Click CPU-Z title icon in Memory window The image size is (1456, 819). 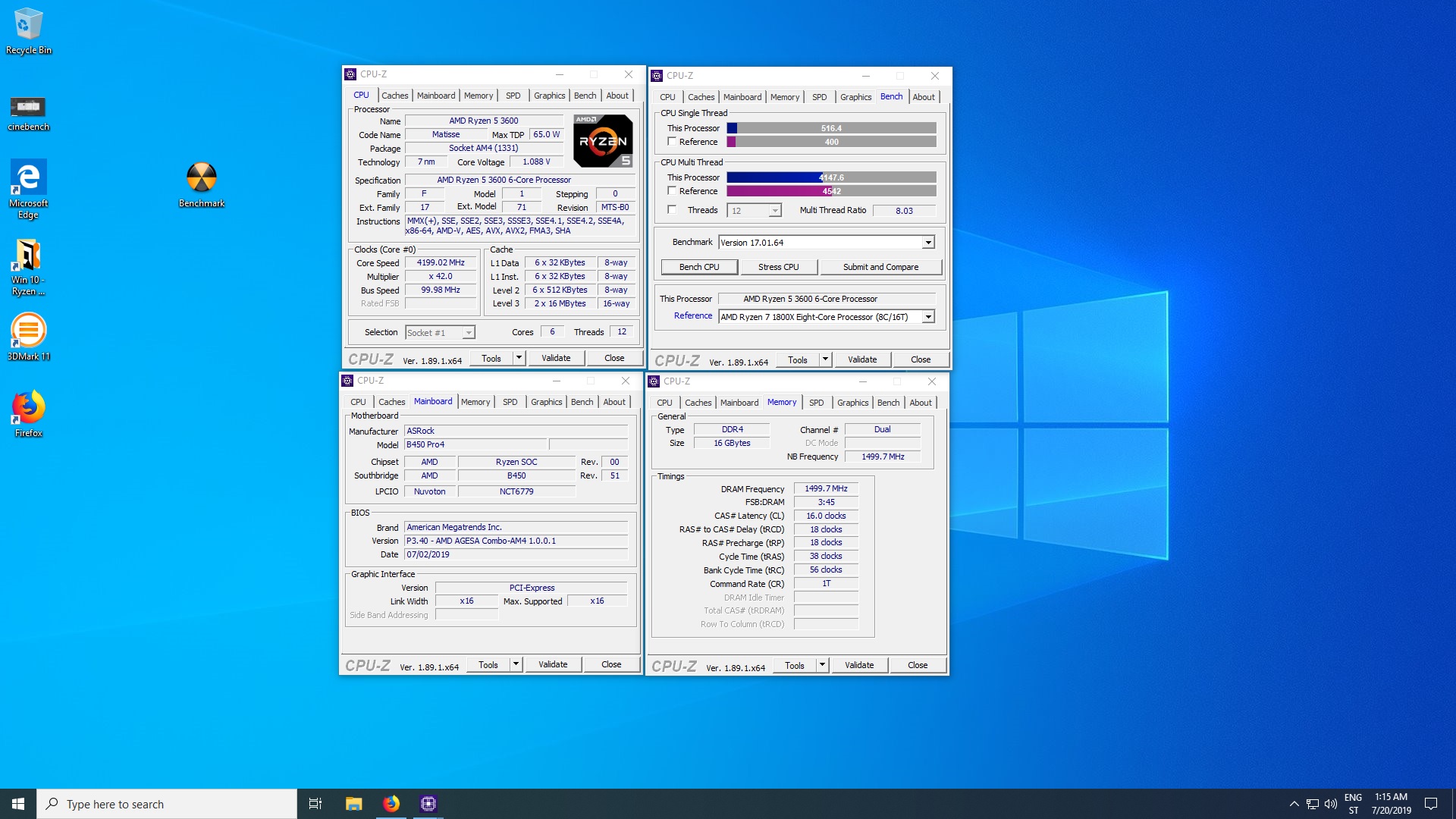(x=654, y=381)
